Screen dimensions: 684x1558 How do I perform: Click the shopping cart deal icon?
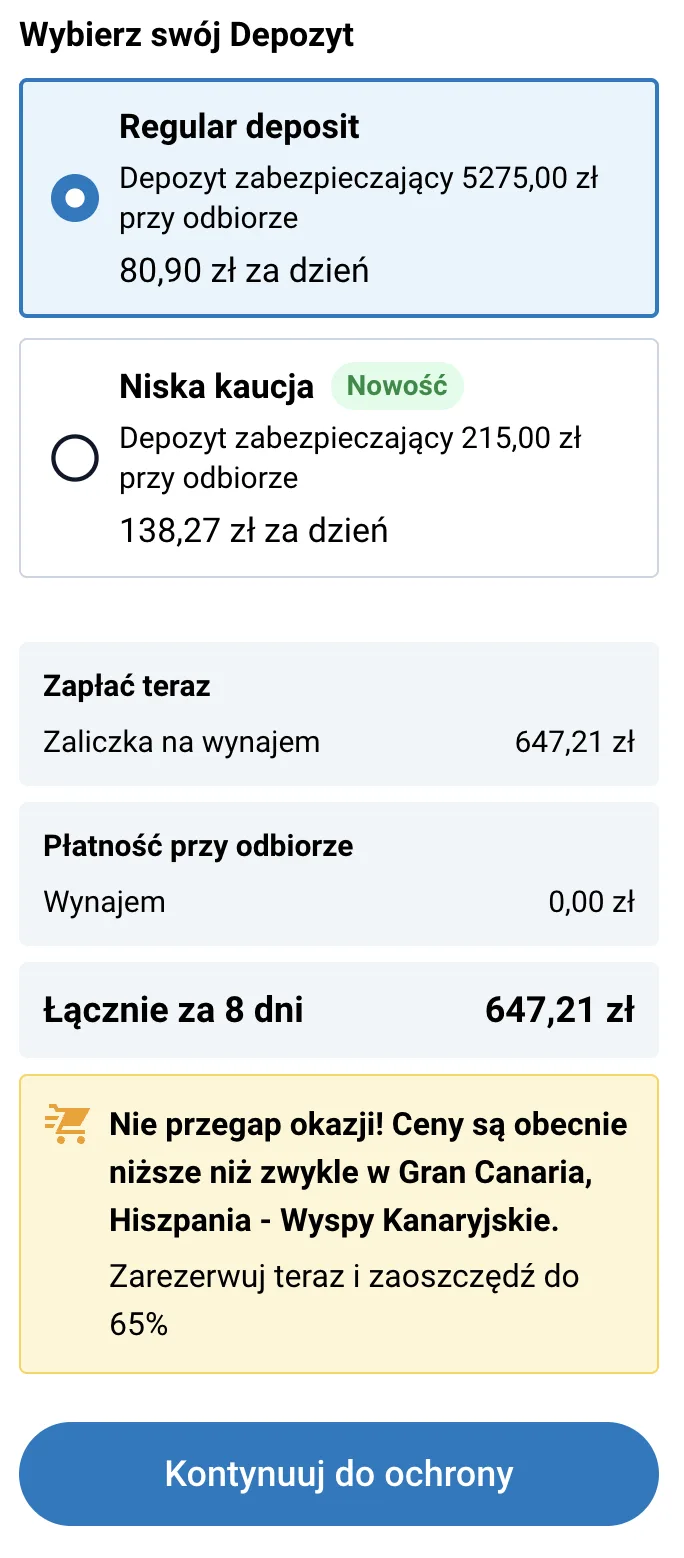(x=67, y=1125)
